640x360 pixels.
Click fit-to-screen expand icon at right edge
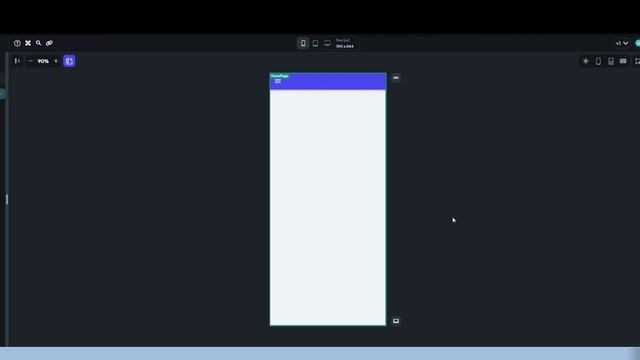[x=637, y=61]
